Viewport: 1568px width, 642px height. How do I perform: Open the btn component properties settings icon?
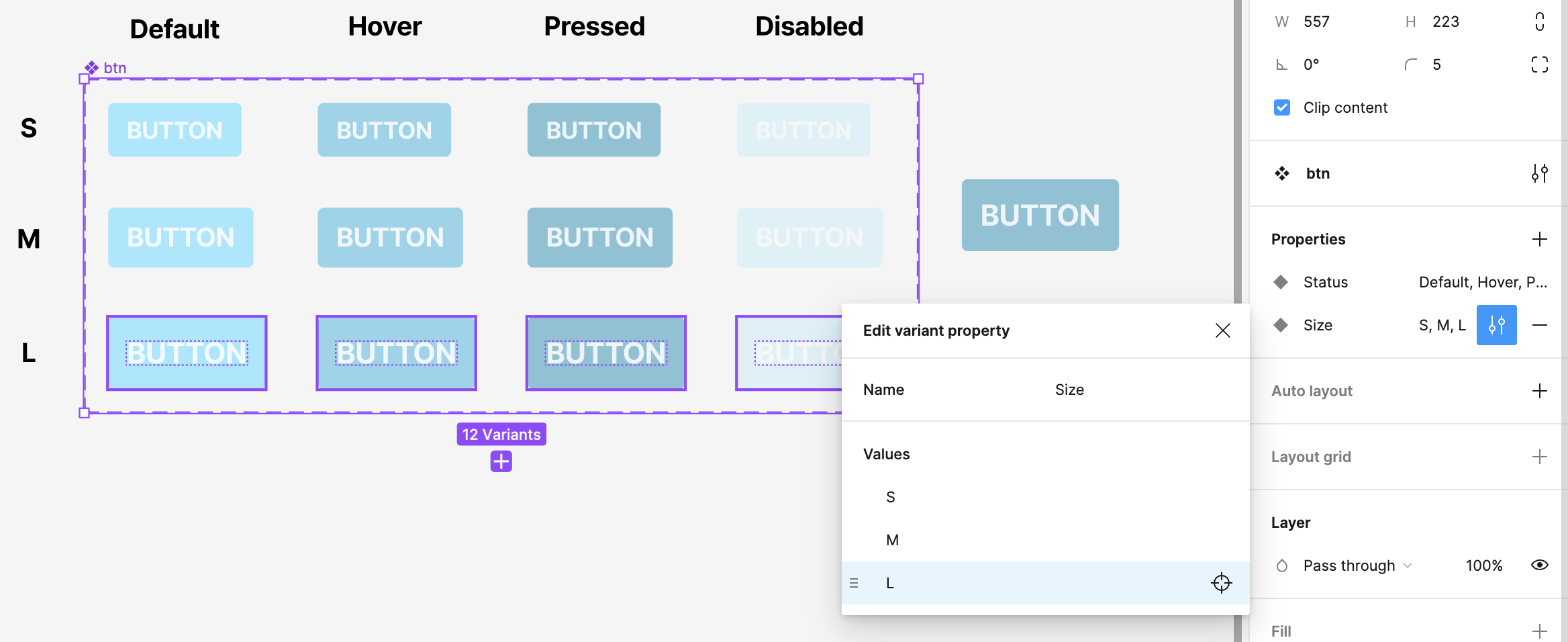coord(1539,173)
